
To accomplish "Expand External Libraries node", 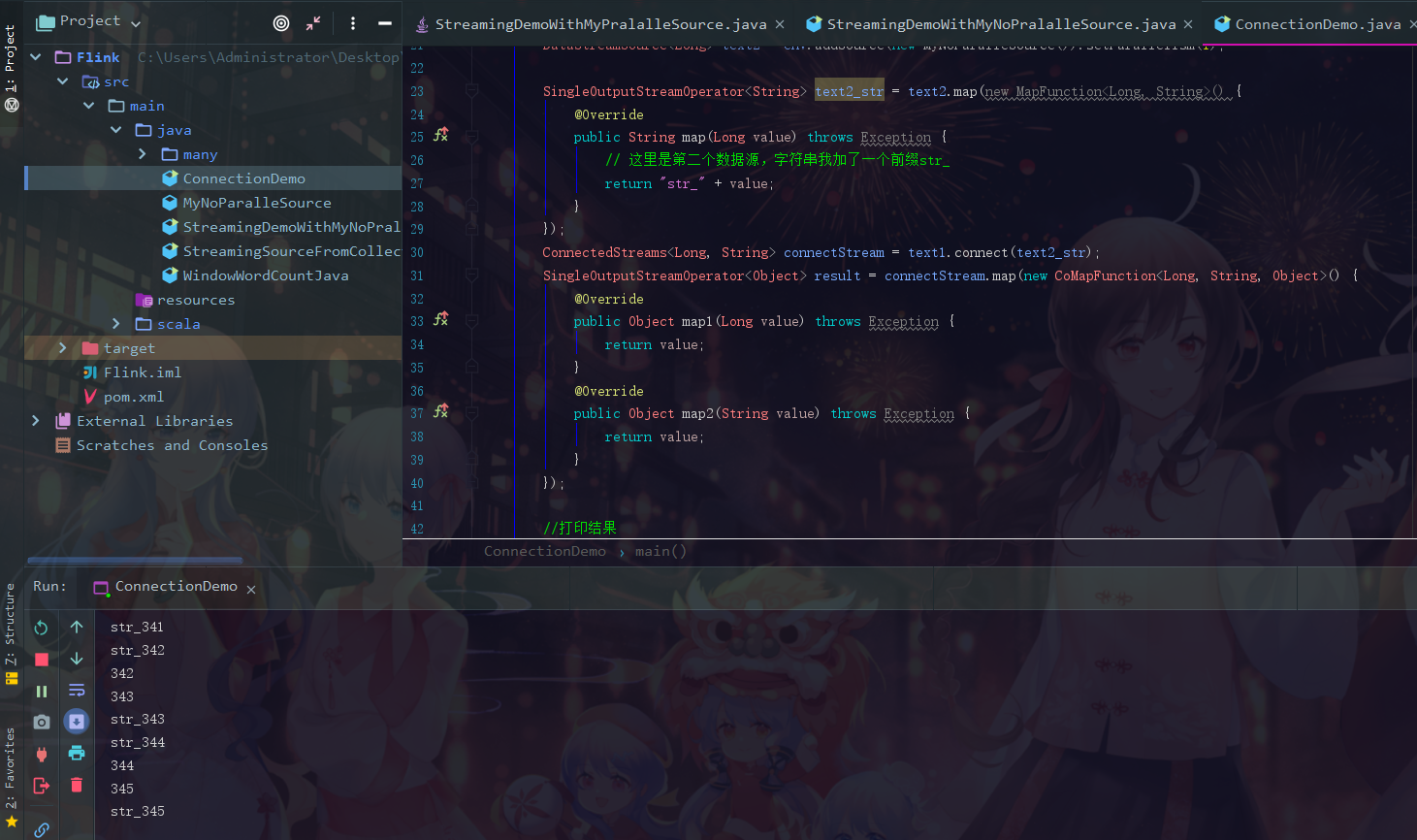I will tap(36, 421).
